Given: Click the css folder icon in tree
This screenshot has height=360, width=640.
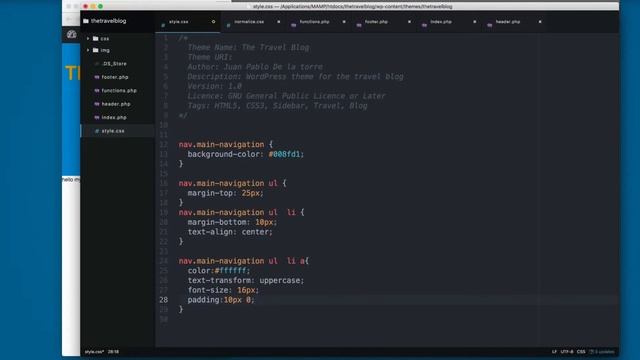Looking at the screenshot, I should pyautogui.click(x=96, y=38).
